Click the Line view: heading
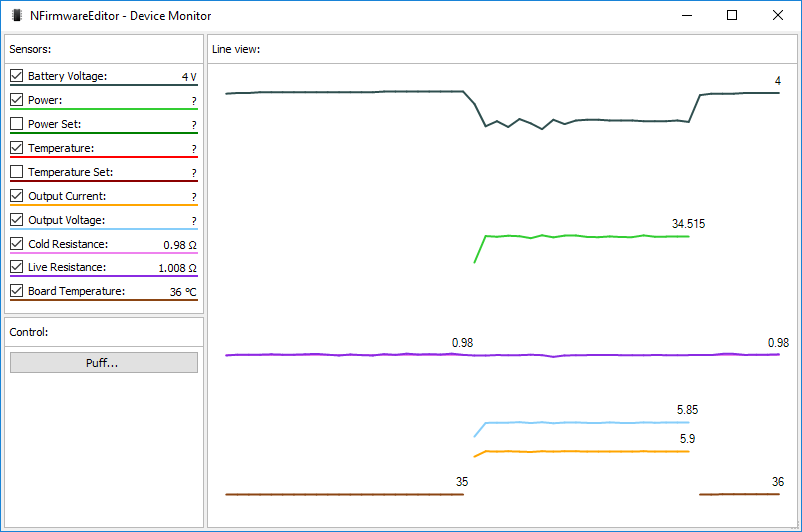This screenshot has height=532, width=802. 236,49
